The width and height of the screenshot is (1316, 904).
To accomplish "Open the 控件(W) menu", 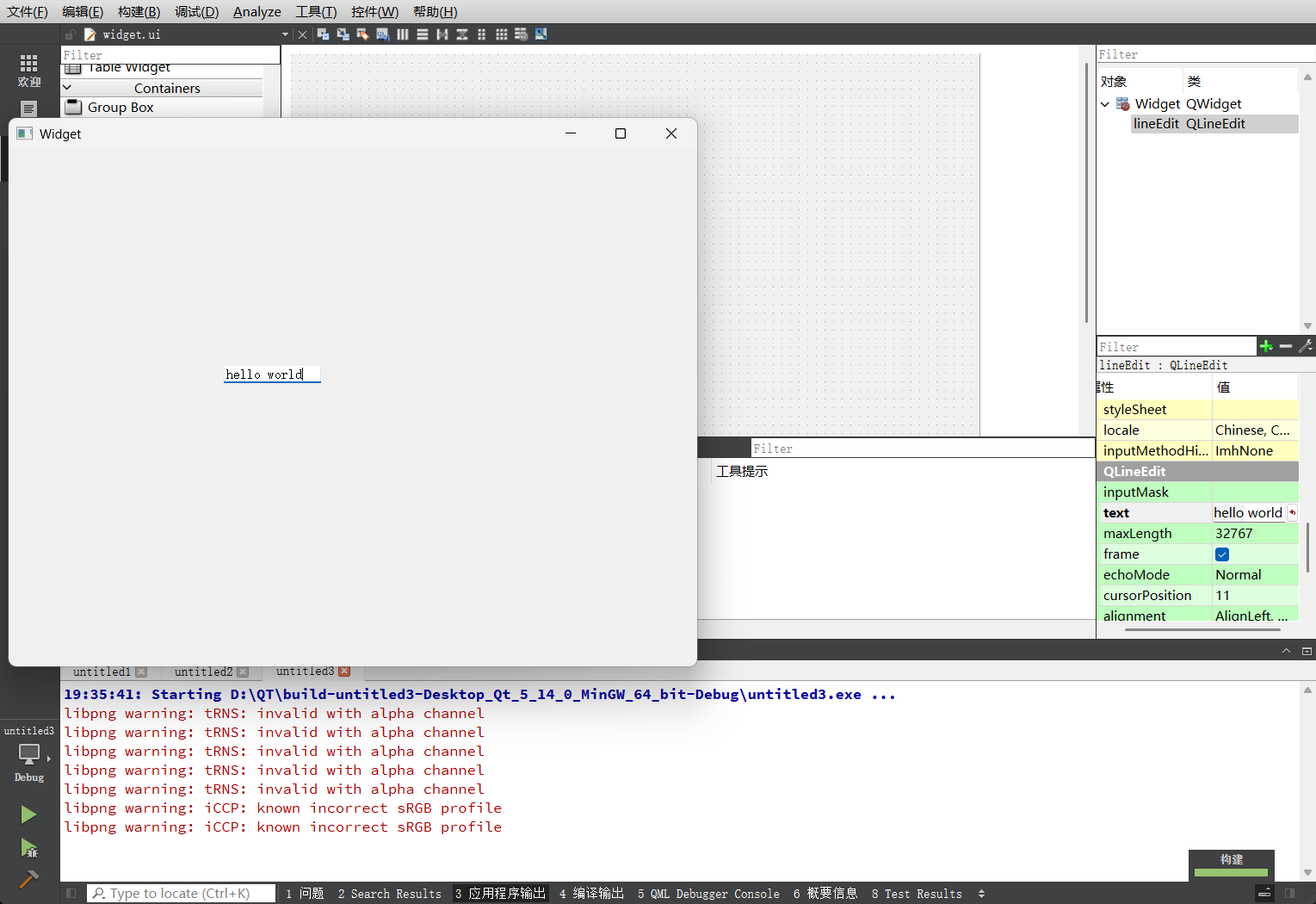I will point(375,11).
